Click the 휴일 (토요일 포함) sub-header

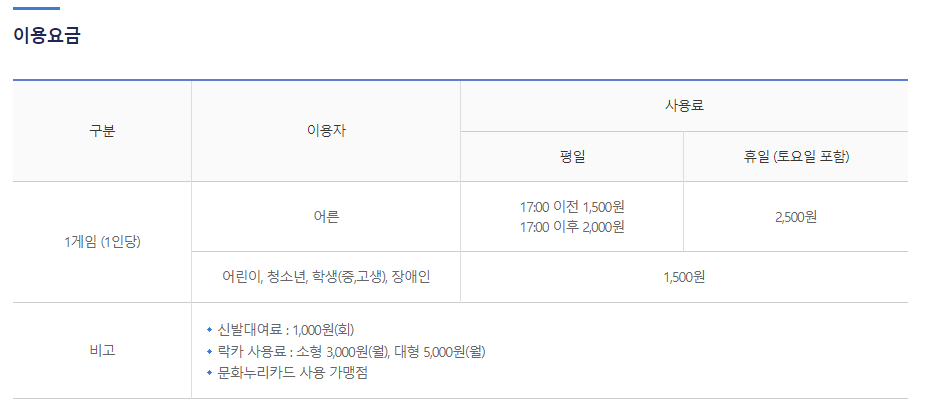(x=796, y=157)
